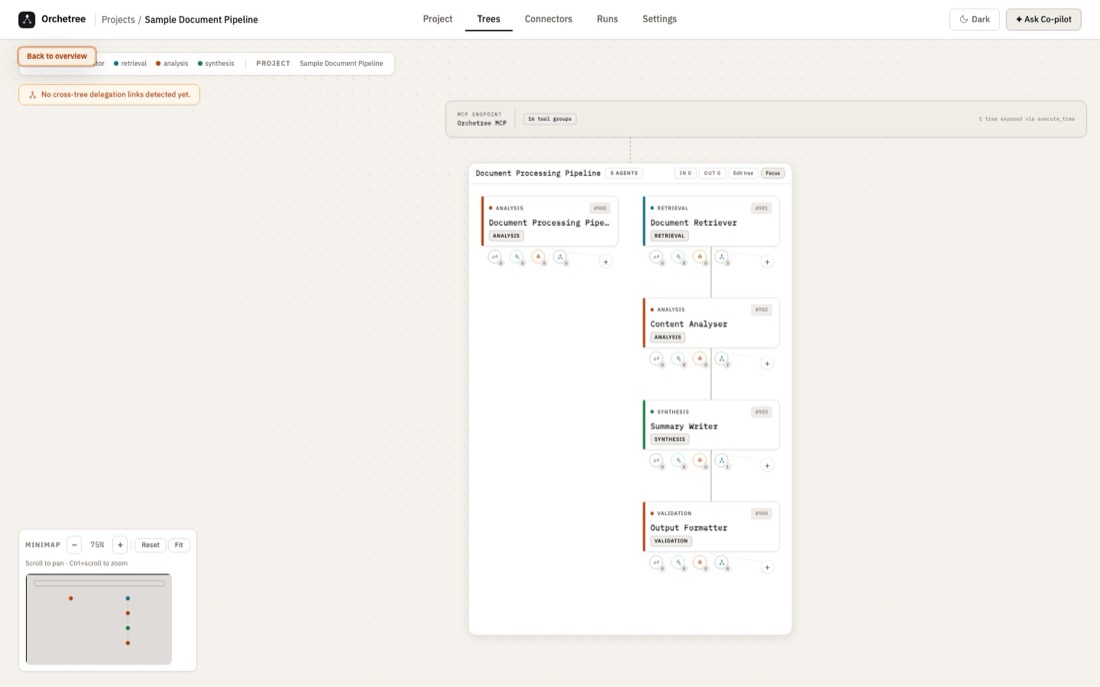
Task: Click the Focus button on pipeline
Action: click(772, 173)
